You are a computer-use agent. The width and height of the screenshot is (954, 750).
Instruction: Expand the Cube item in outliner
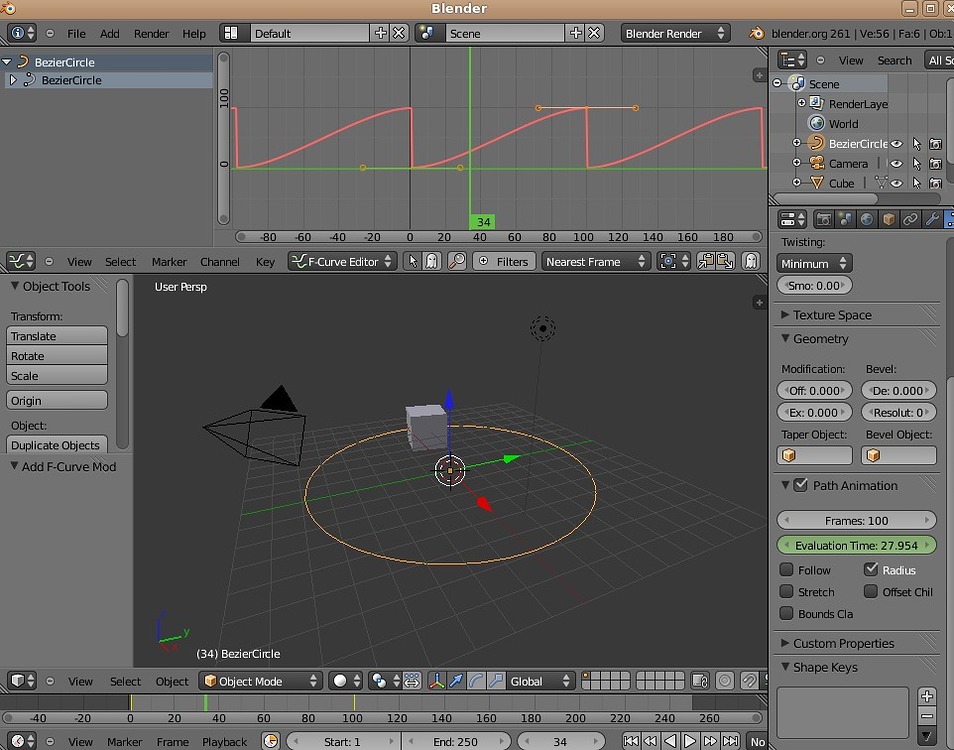[796, 182]
